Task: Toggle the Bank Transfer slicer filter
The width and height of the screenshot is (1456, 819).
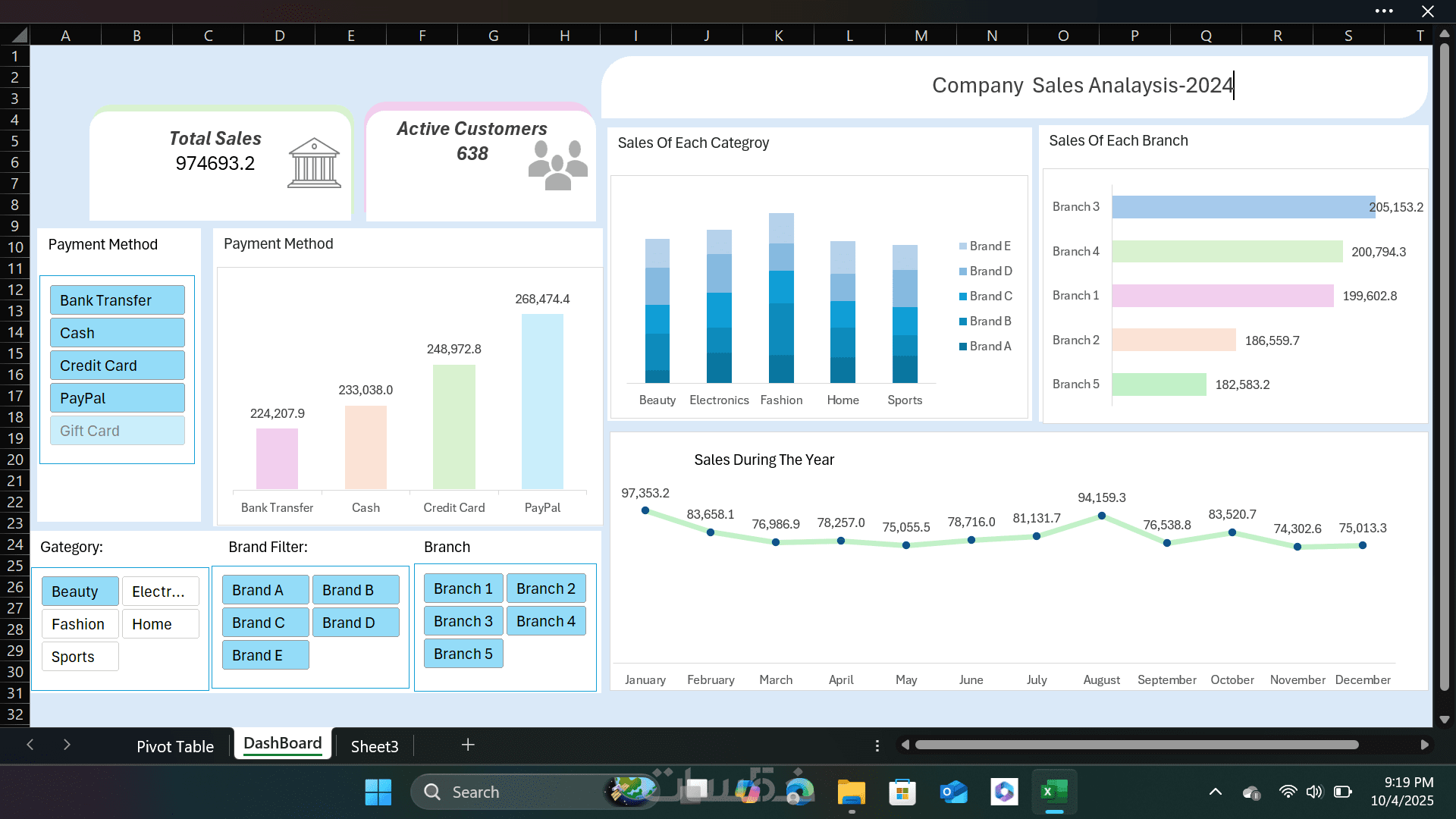Action: coord(118,300)
